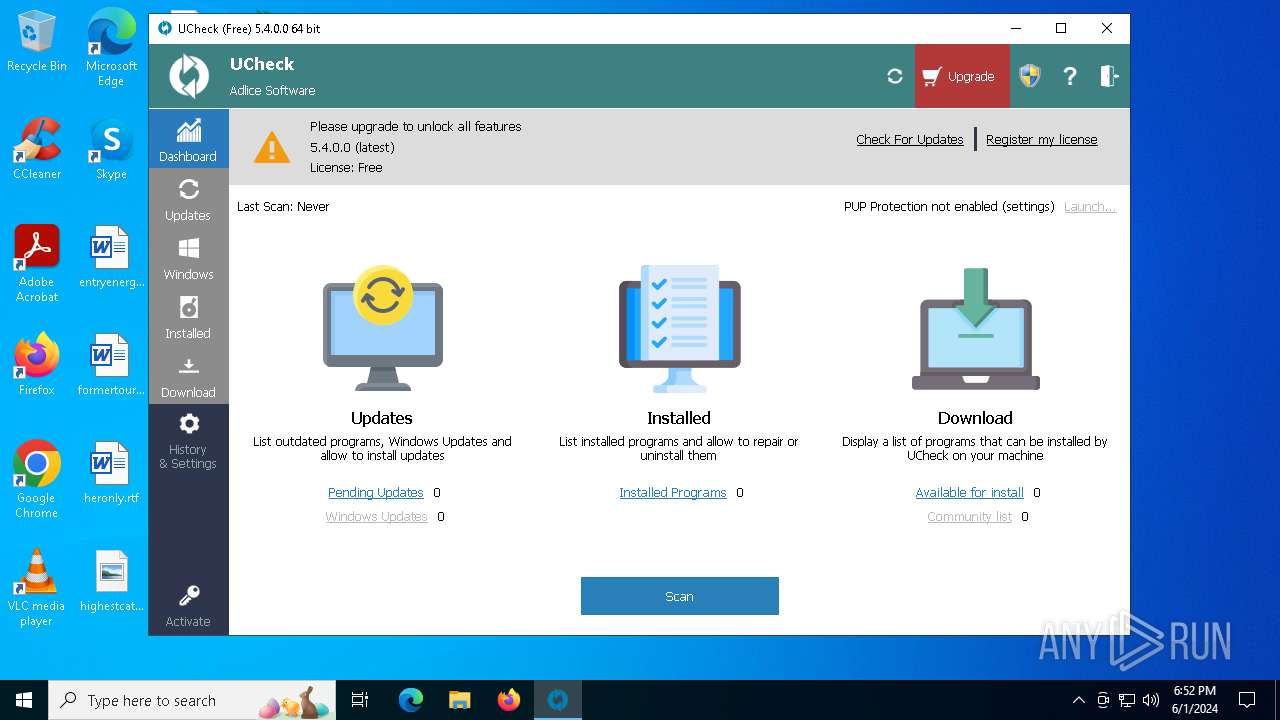Open the notification center icon
1280x720 pixels.
(x=1247, y=700)
